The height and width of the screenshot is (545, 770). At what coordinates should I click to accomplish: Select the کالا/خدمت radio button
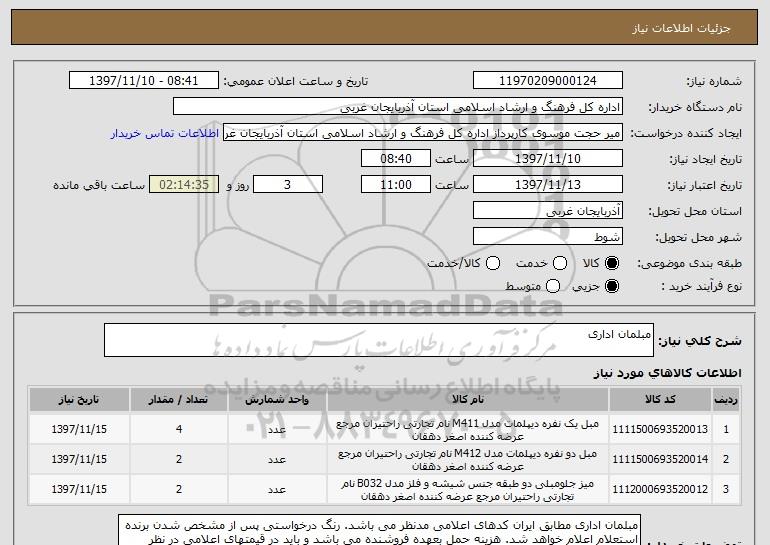pos(493,263)
